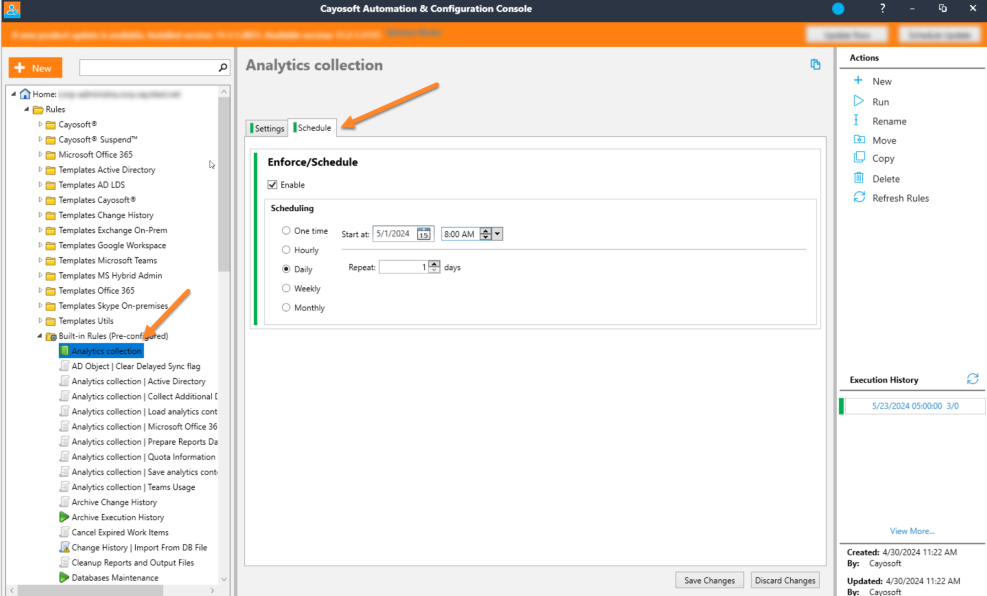Open the calendar picker for the start date
987x596 pixels.
point(424,233)
